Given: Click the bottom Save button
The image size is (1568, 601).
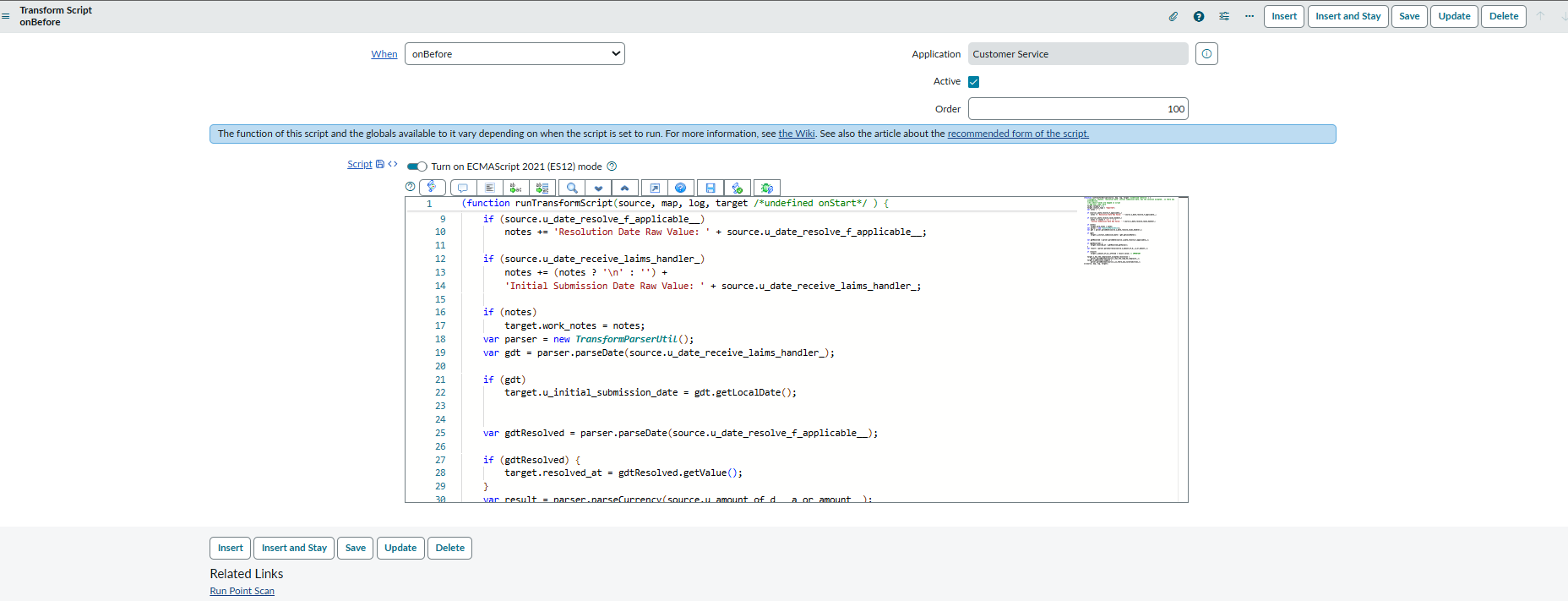Looking at the screenshot, I should [x=356, y=548].
